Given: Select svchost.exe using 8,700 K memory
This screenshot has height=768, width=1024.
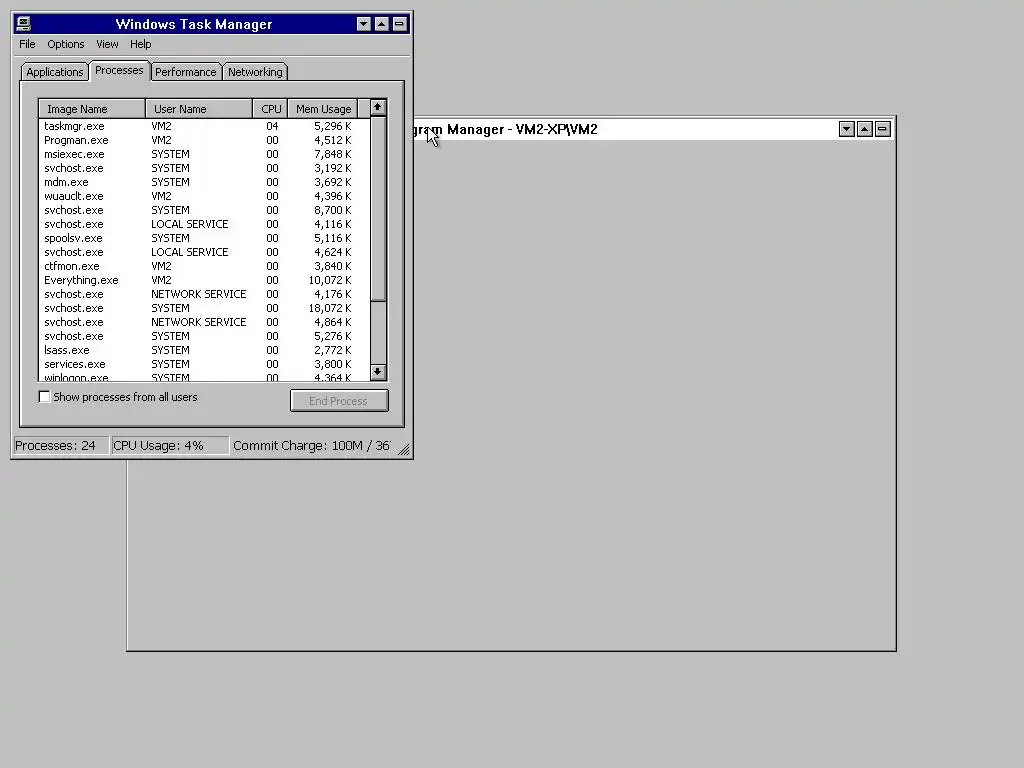Looking at the screenshot, I should (204, 210).
